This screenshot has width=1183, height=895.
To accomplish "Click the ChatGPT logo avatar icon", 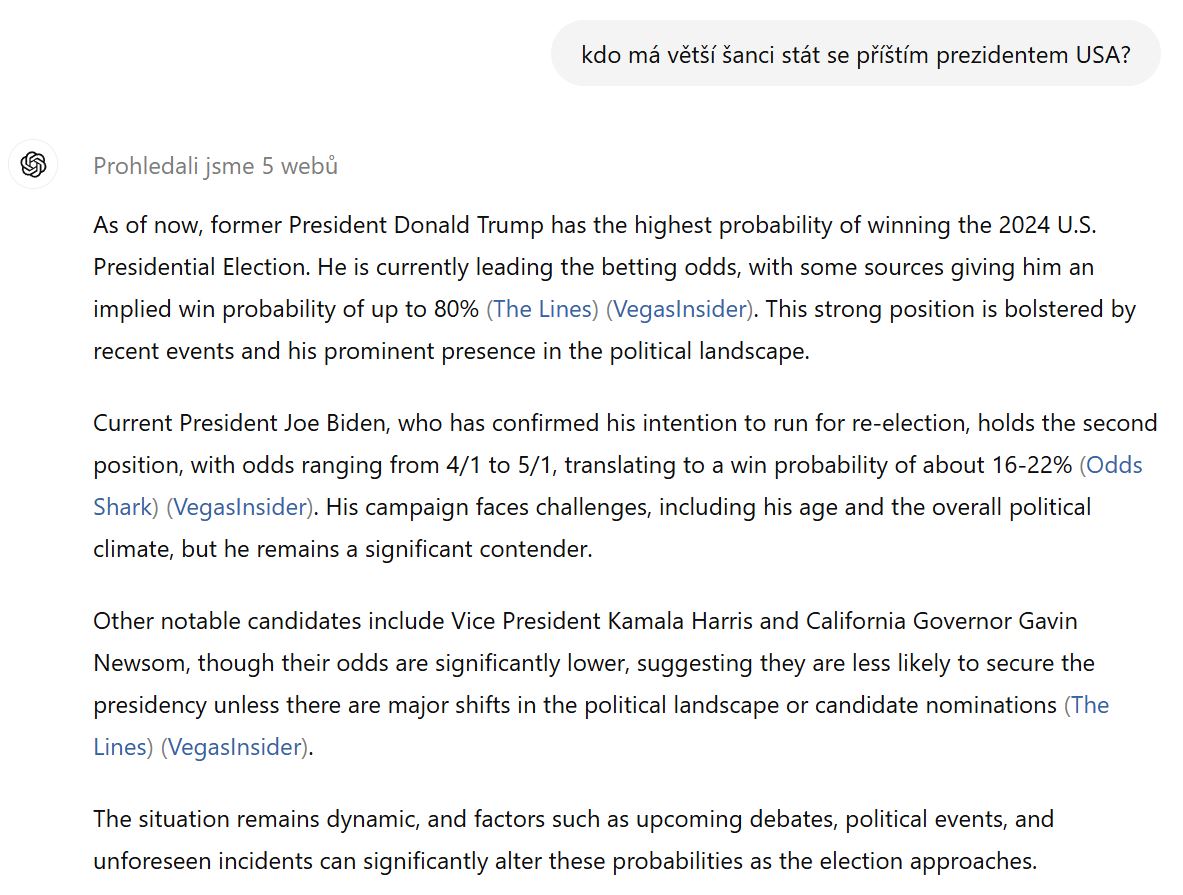I will [x=33, y=164].
